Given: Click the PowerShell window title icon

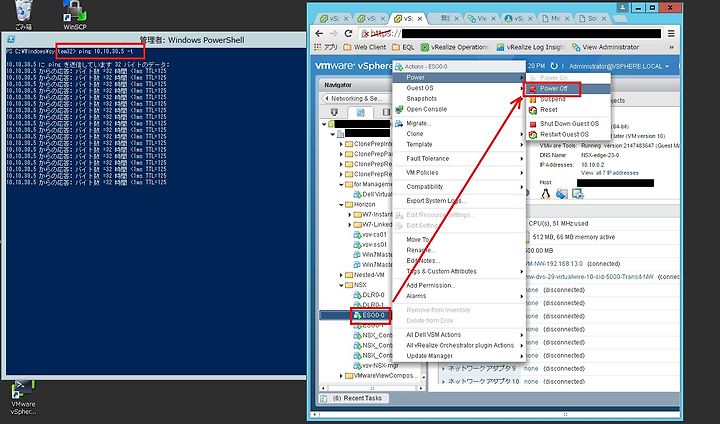Looking at the screenshot, I should (11, 40).
